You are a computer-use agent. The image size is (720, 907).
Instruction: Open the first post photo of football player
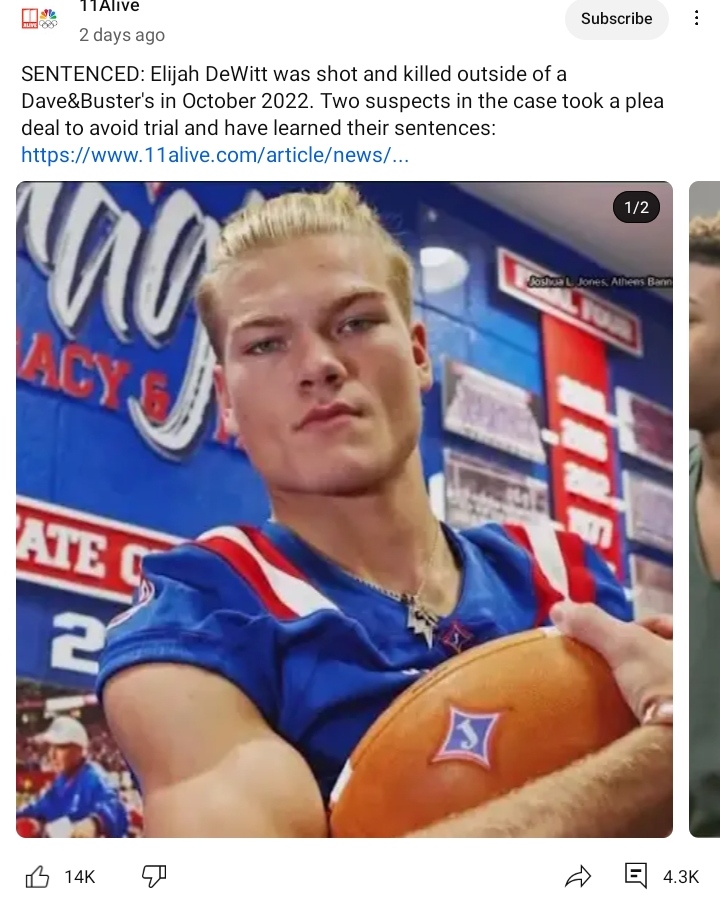click(344, 509)
